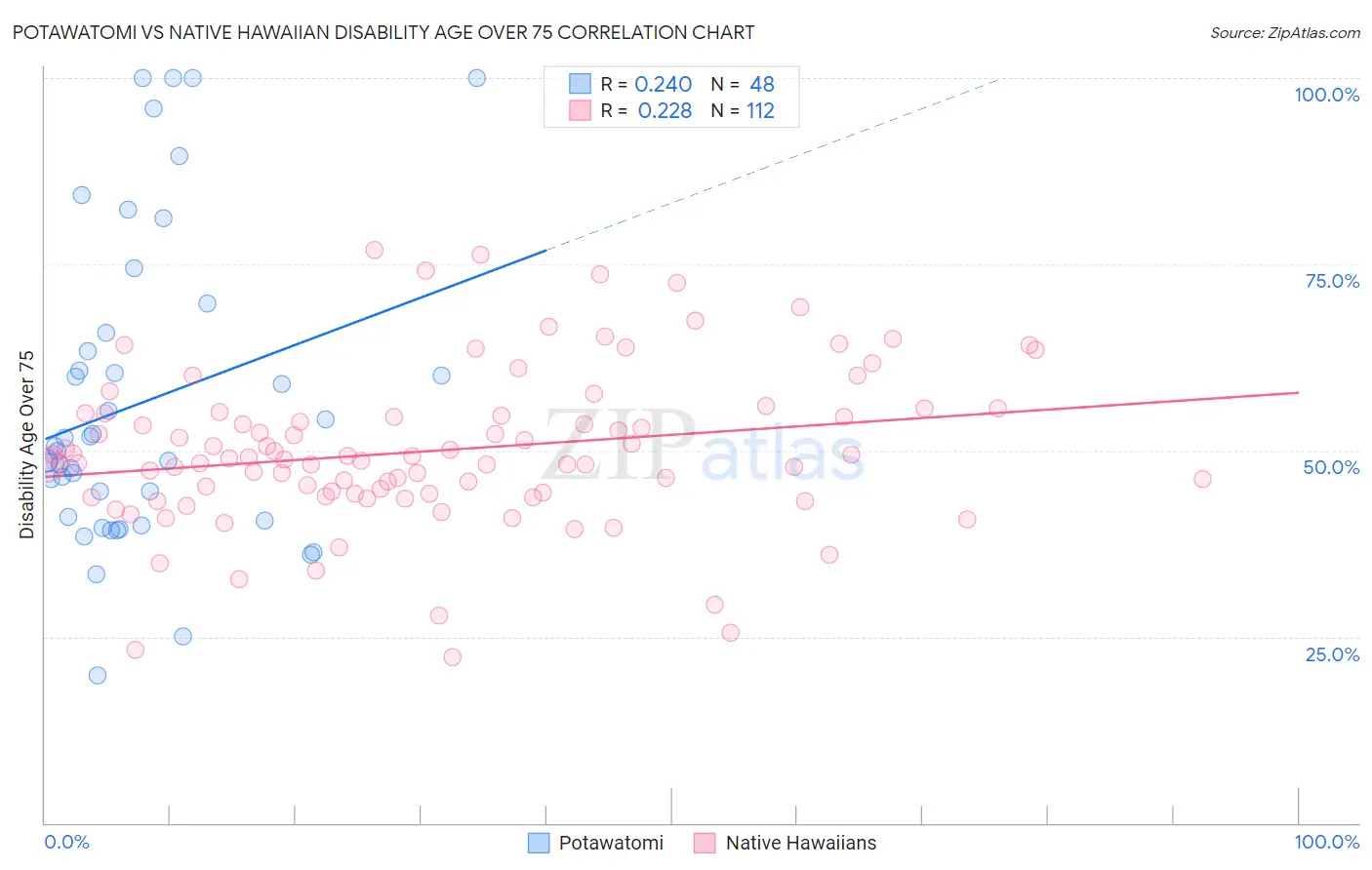Viewport: 1372px width, 870px height.
Task: Click the chart title text
Action: point(383,32)
